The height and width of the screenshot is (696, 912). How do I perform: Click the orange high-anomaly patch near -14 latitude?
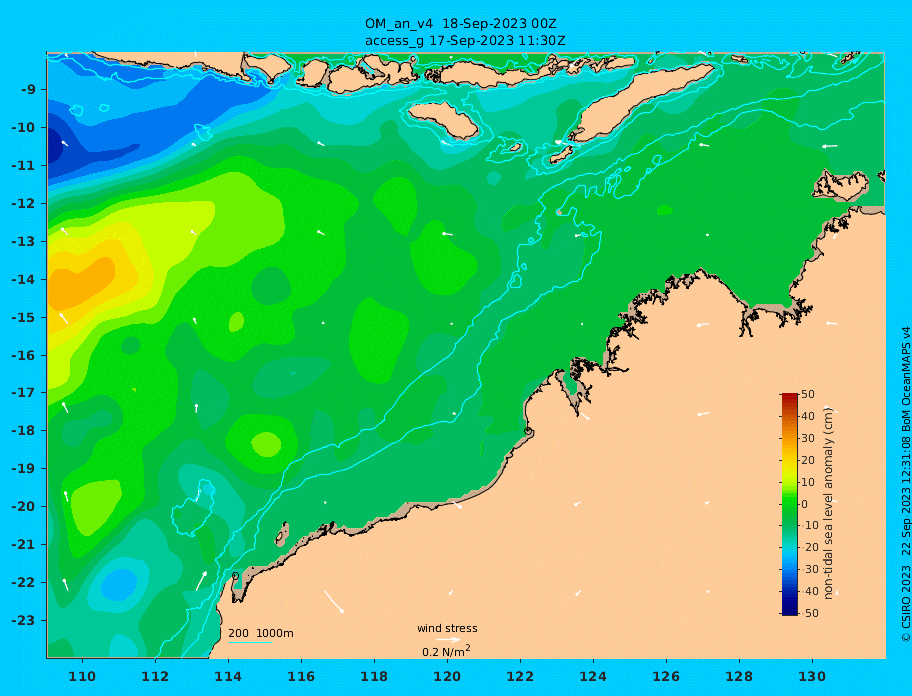[x=80, y=283]
